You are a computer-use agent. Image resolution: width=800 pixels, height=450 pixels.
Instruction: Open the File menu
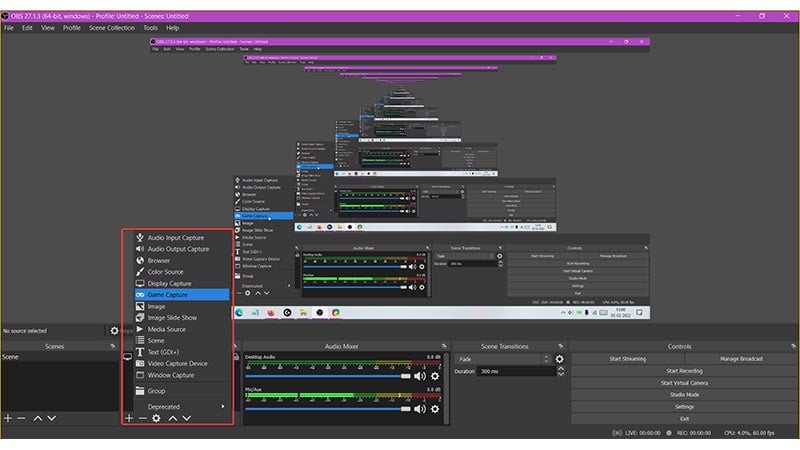point(9,28)
